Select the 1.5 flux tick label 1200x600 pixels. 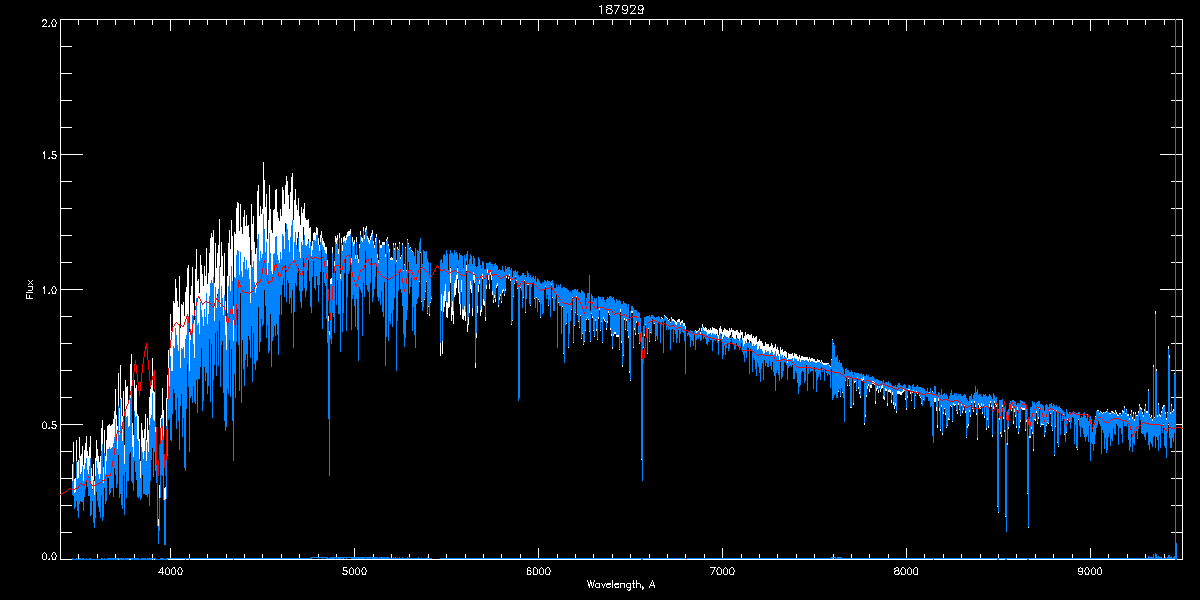pos(49,156)
